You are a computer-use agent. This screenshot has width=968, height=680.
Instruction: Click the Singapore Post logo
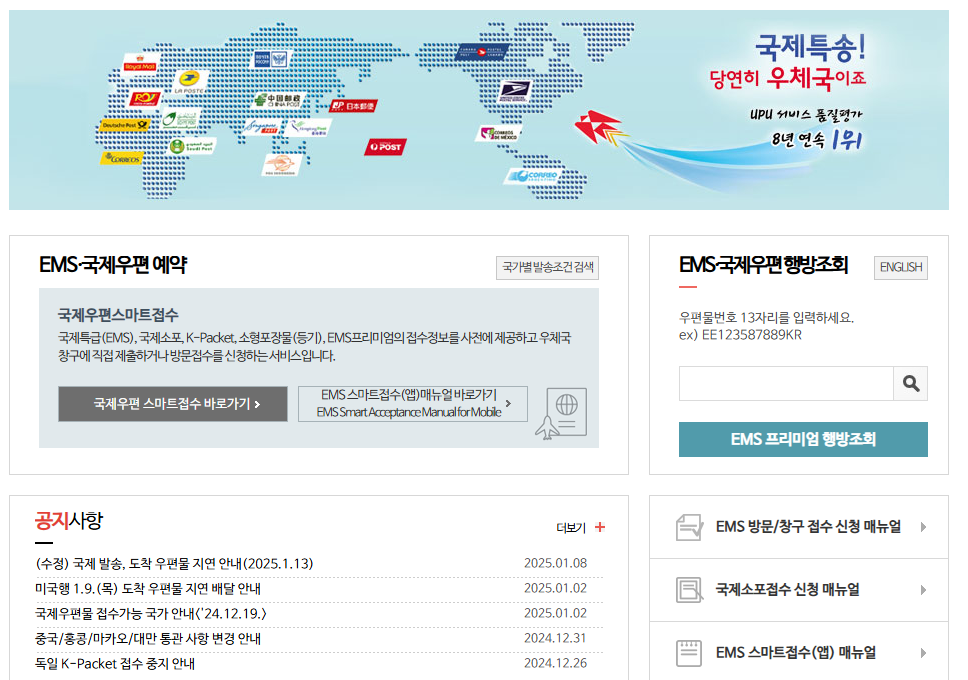pyautogui.click(x=263, y=127)
